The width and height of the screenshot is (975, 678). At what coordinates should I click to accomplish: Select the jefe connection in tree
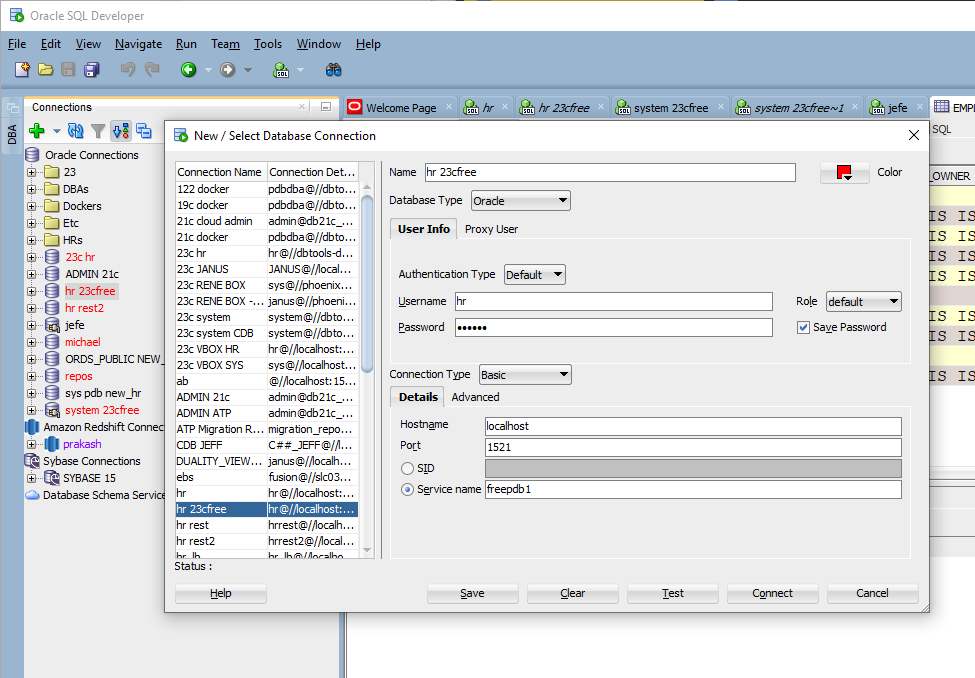tap(75, 325)
